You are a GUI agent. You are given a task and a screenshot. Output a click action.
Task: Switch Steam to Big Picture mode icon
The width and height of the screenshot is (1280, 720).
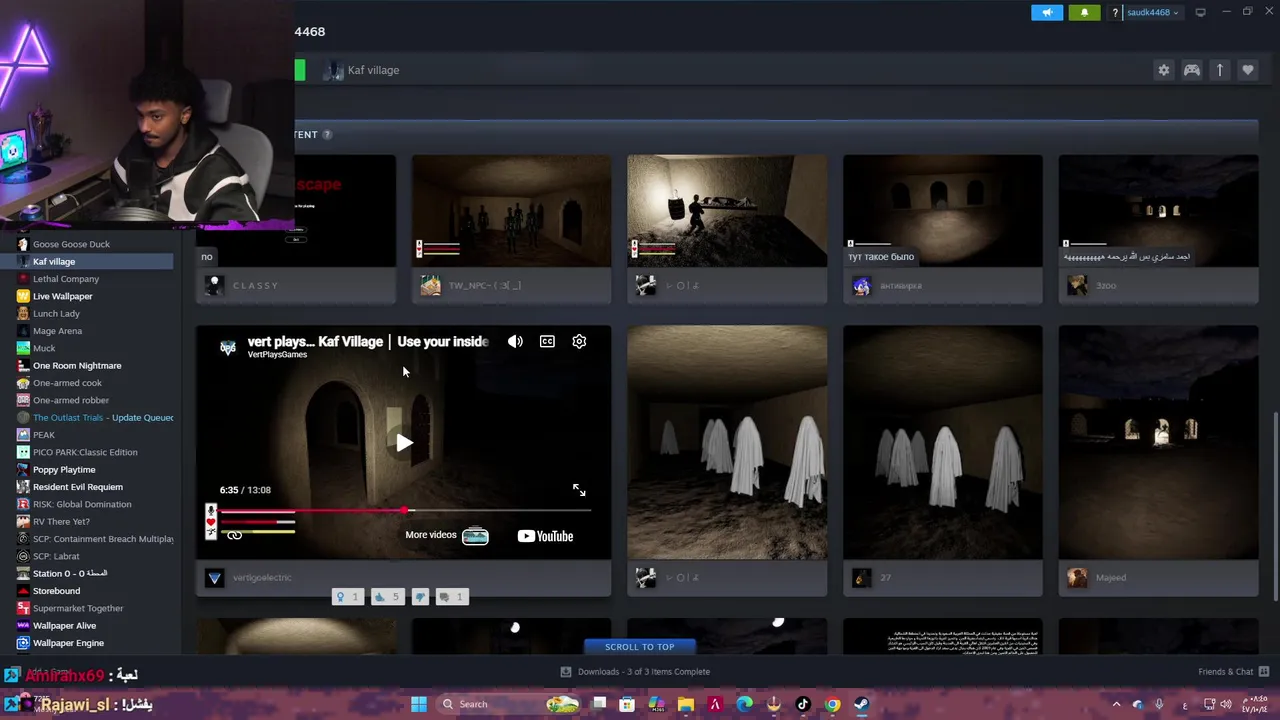coord(1201,12)
